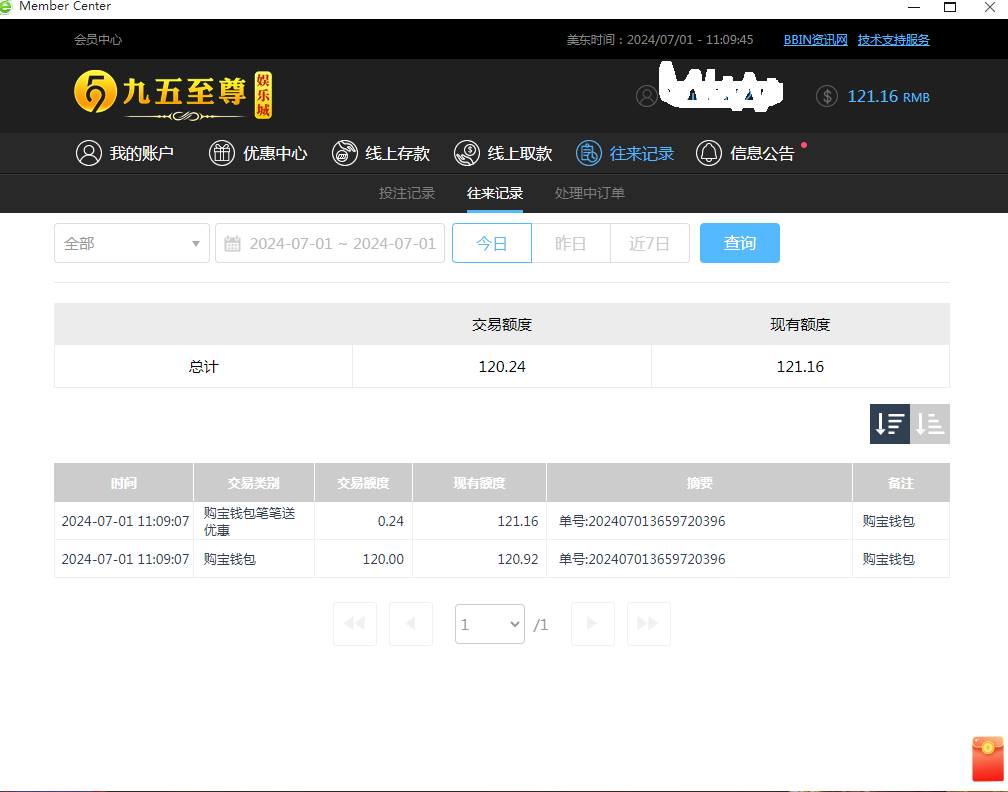
Task: Sort records ascending with right sort icon
Action: pyautogui.click(x=929, y=423)
